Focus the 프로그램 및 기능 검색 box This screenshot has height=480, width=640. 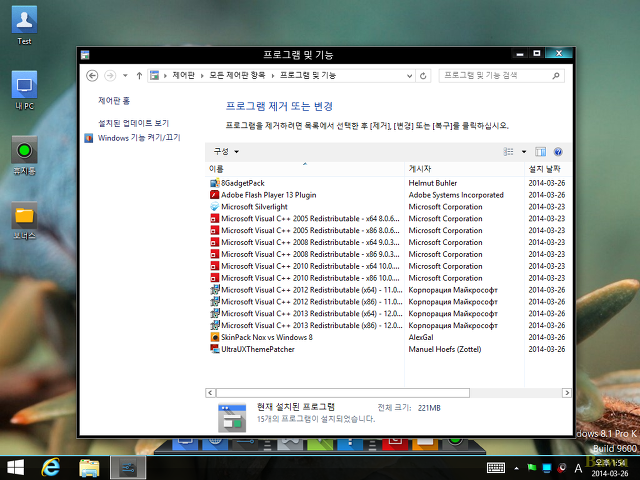coord(502,76)
